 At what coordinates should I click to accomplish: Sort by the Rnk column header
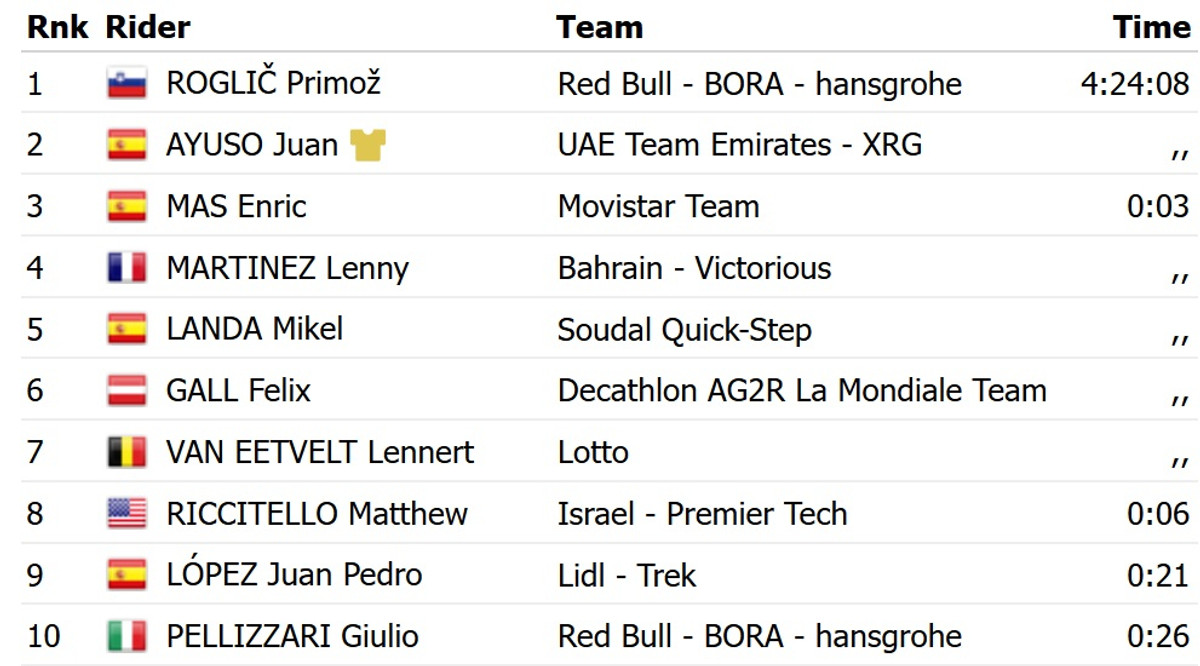(x=58, y=27)
